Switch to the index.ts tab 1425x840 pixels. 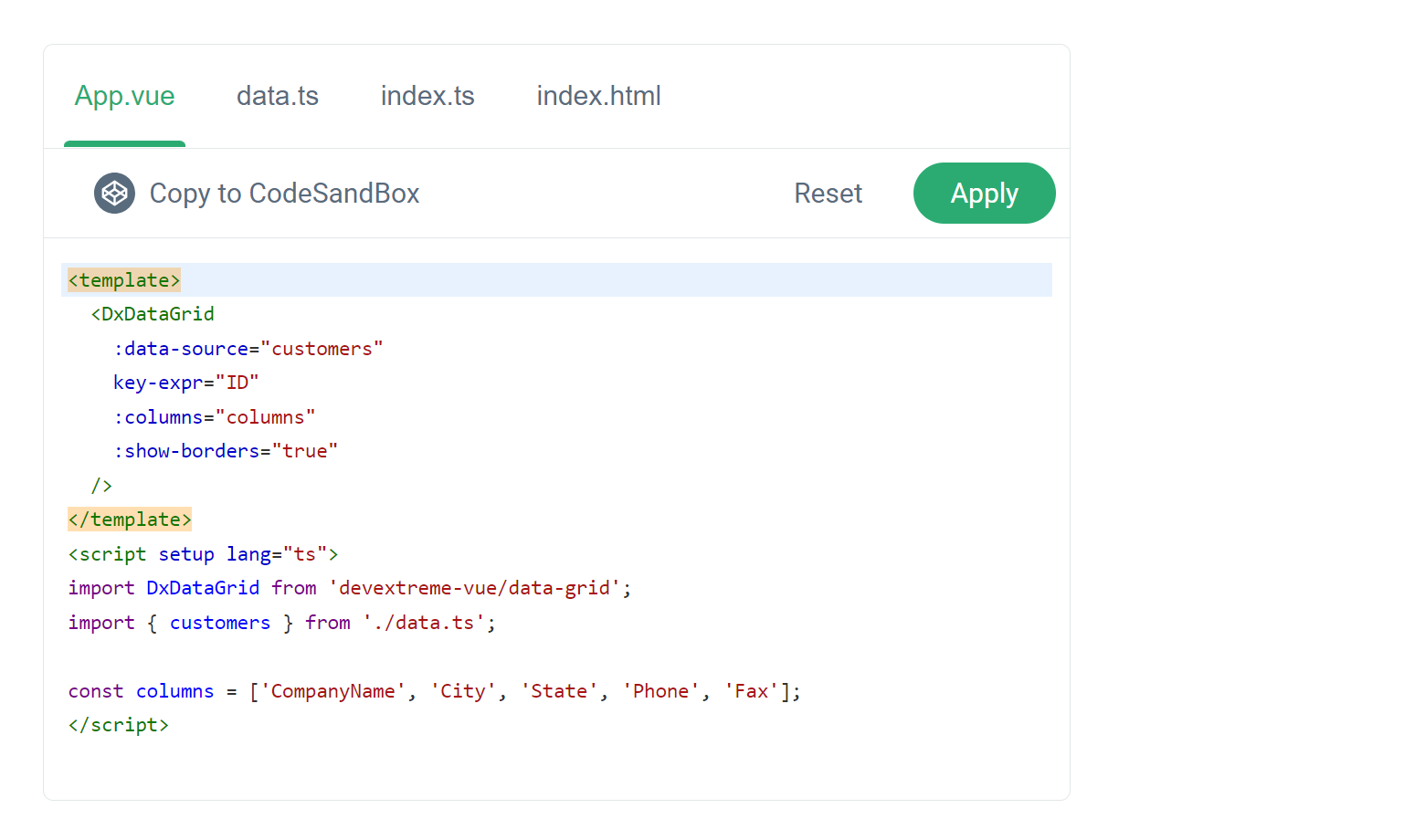[427, 96]
